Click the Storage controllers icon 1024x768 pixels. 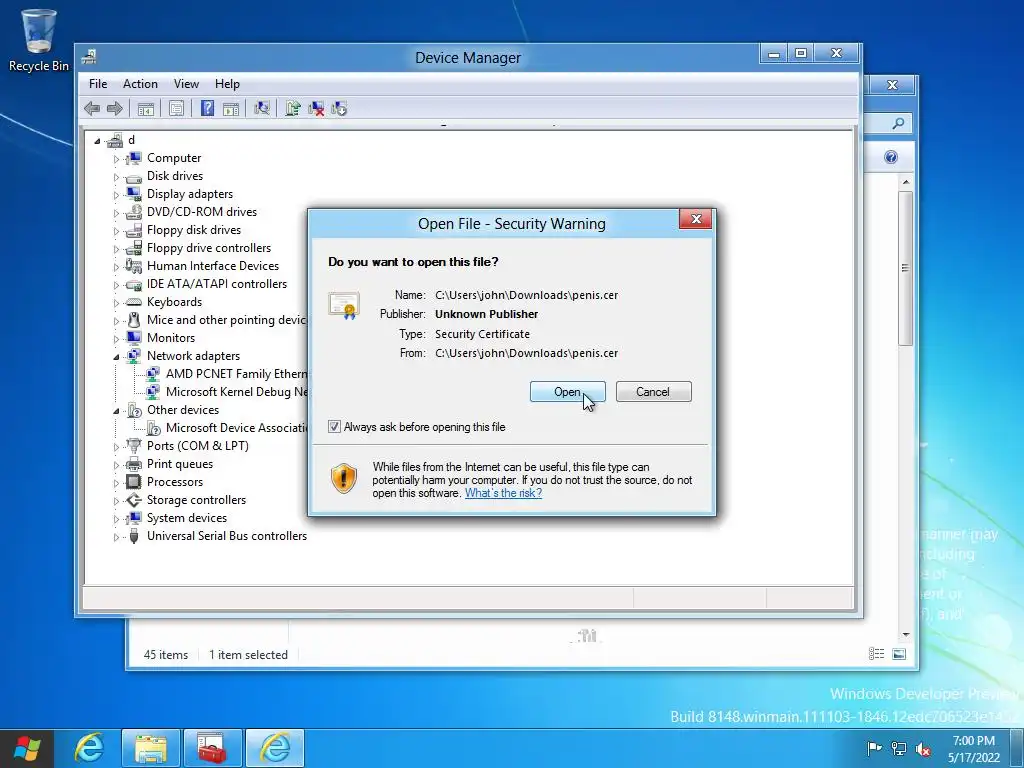point(134,500)
